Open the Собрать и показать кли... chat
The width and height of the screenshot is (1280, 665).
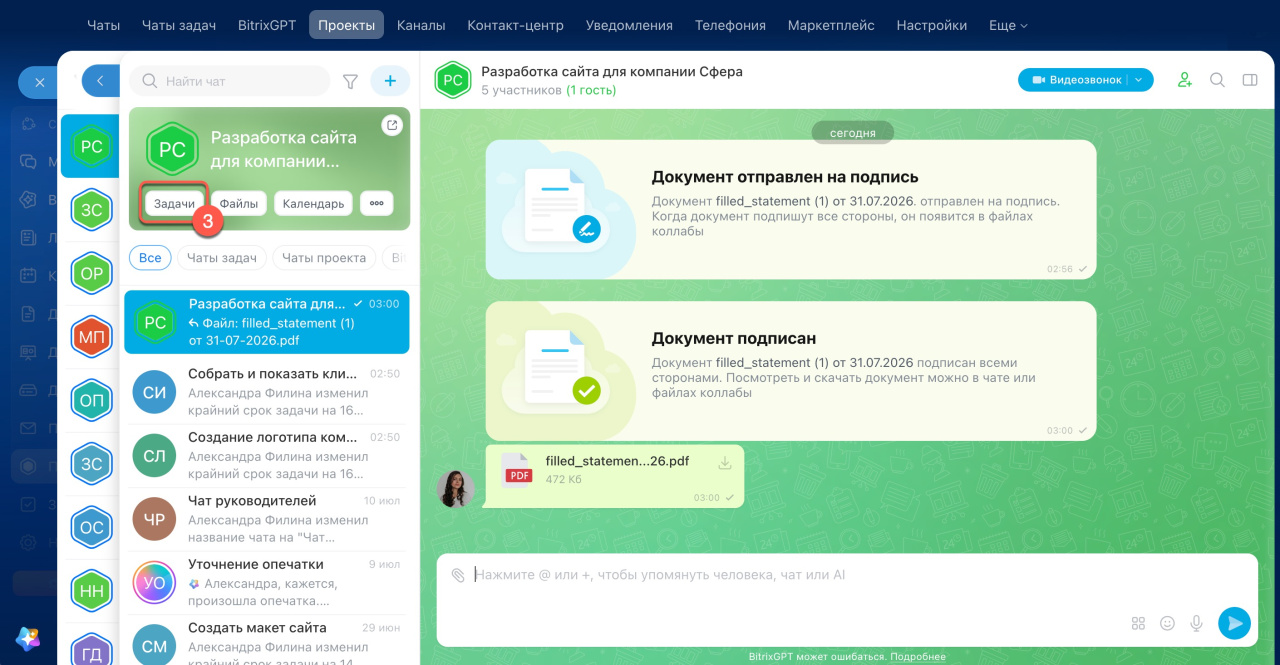267,391
